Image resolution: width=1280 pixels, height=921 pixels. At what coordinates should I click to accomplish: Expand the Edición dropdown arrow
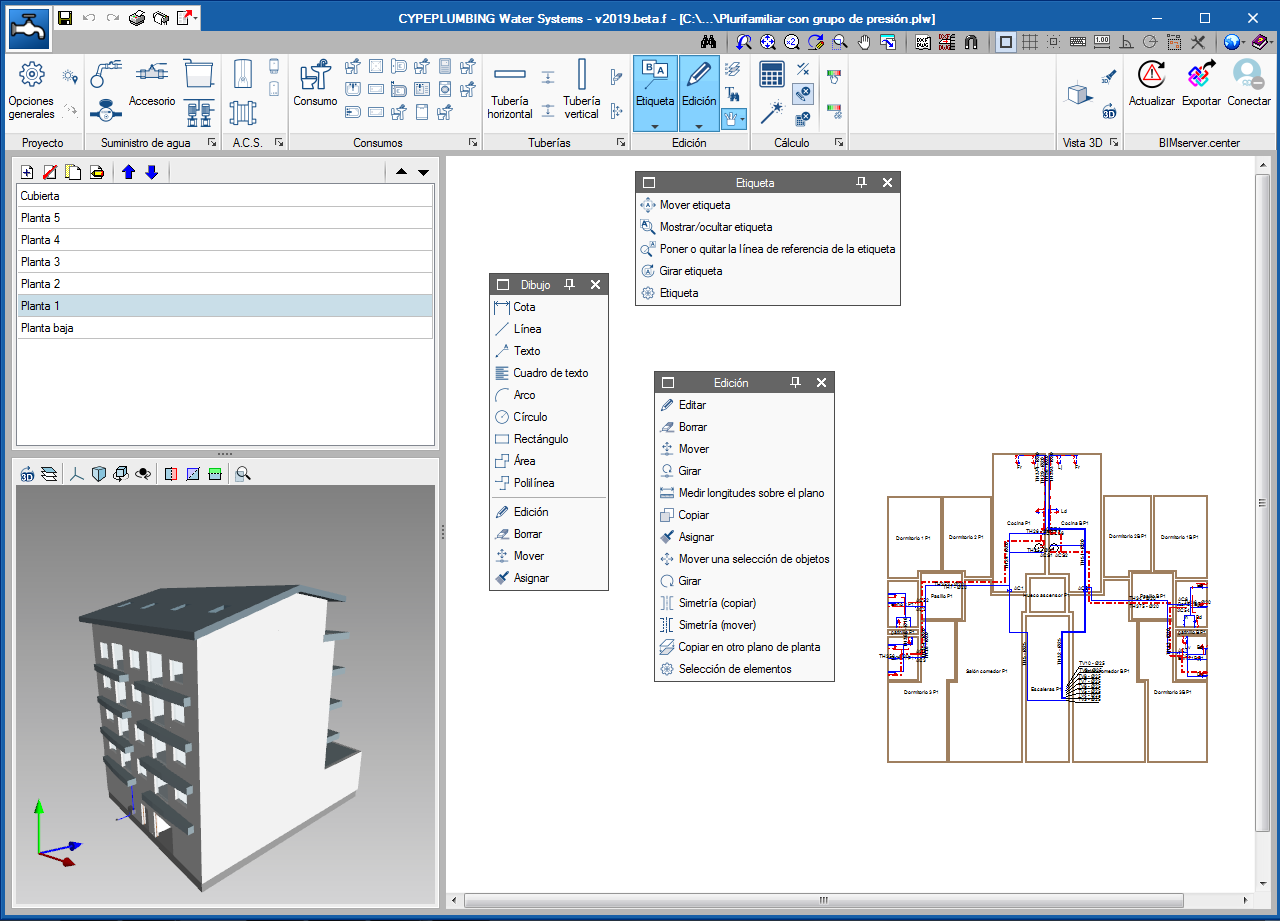click(699, 127)
